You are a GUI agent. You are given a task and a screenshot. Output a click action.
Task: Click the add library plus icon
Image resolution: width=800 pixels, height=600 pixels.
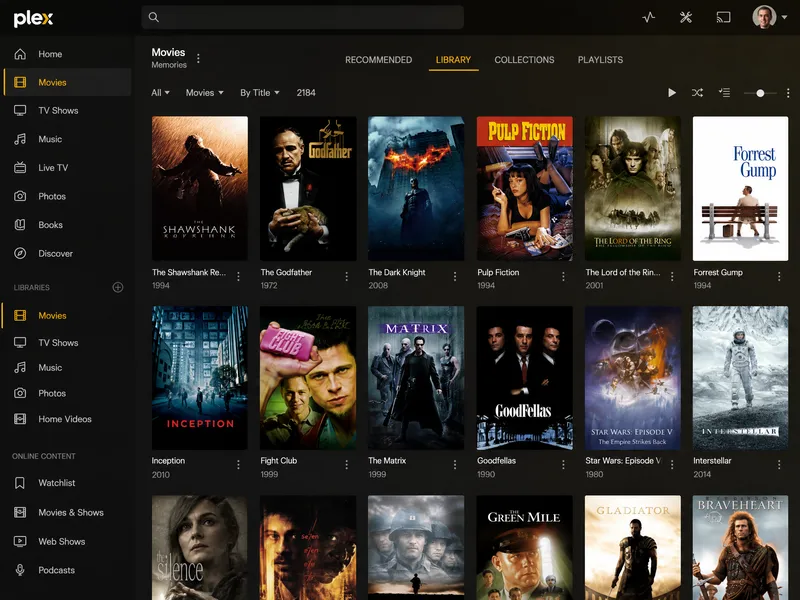[x=118, y=287]
